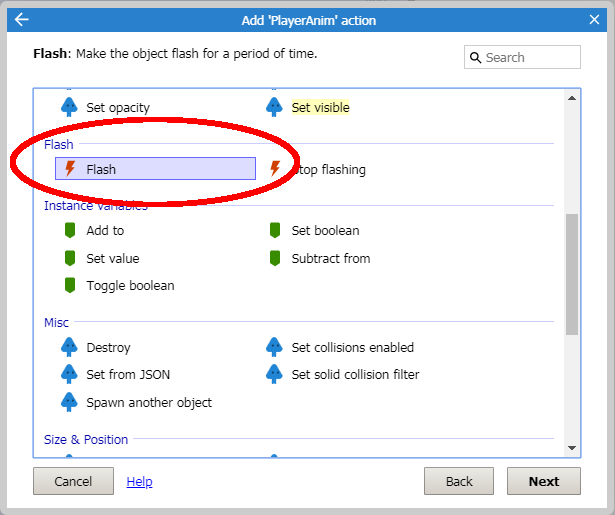Viewport: 615px width, 515px height.
Task: Click the back arrow in title bar
Action: coord(22,19)
